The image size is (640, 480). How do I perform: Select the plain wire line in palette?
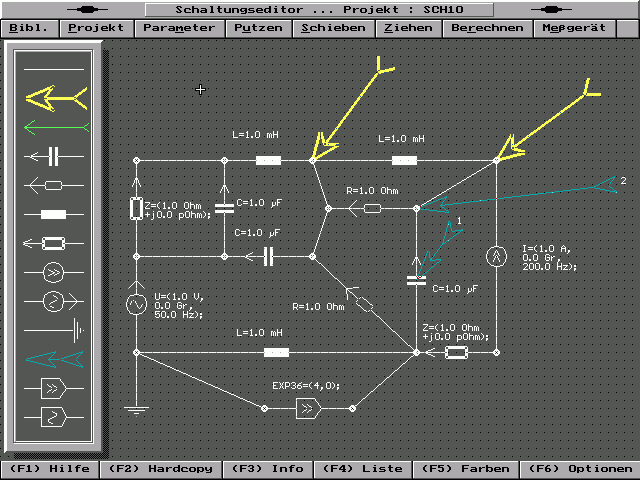pyautogui.click(x=54, y=70)
